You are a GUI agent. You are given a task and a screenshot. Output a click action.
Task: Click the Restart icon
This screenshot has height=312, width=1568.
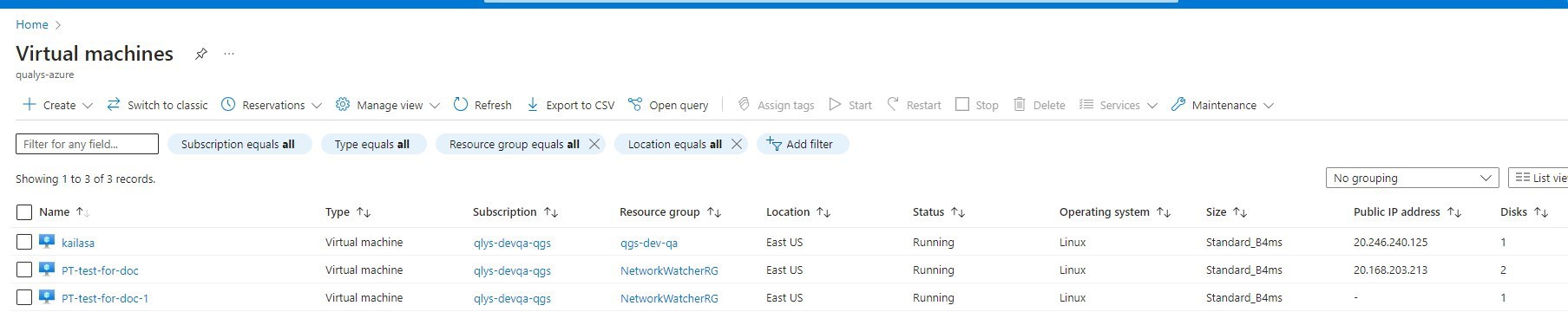pos(893,105)
